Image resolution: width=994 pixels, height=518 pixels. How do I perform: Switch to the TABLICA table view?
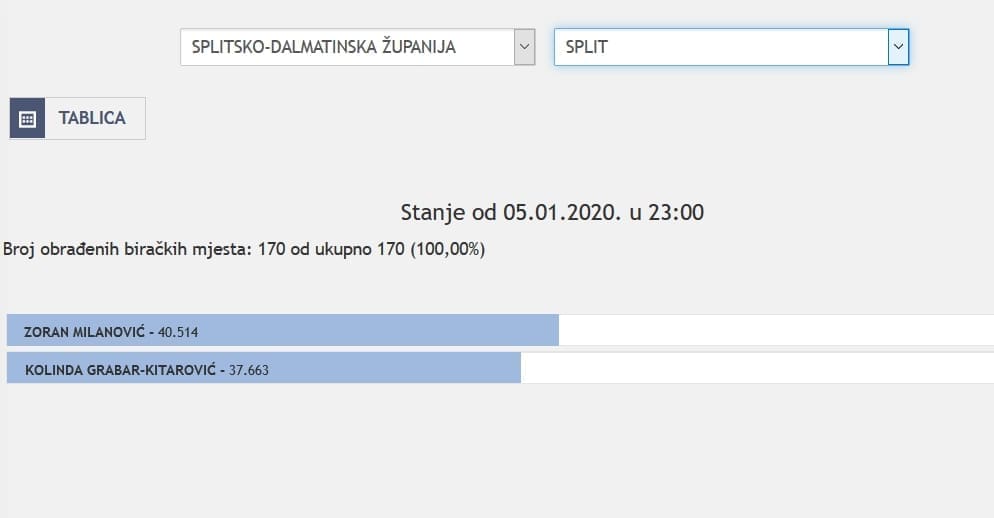[92, 118]
